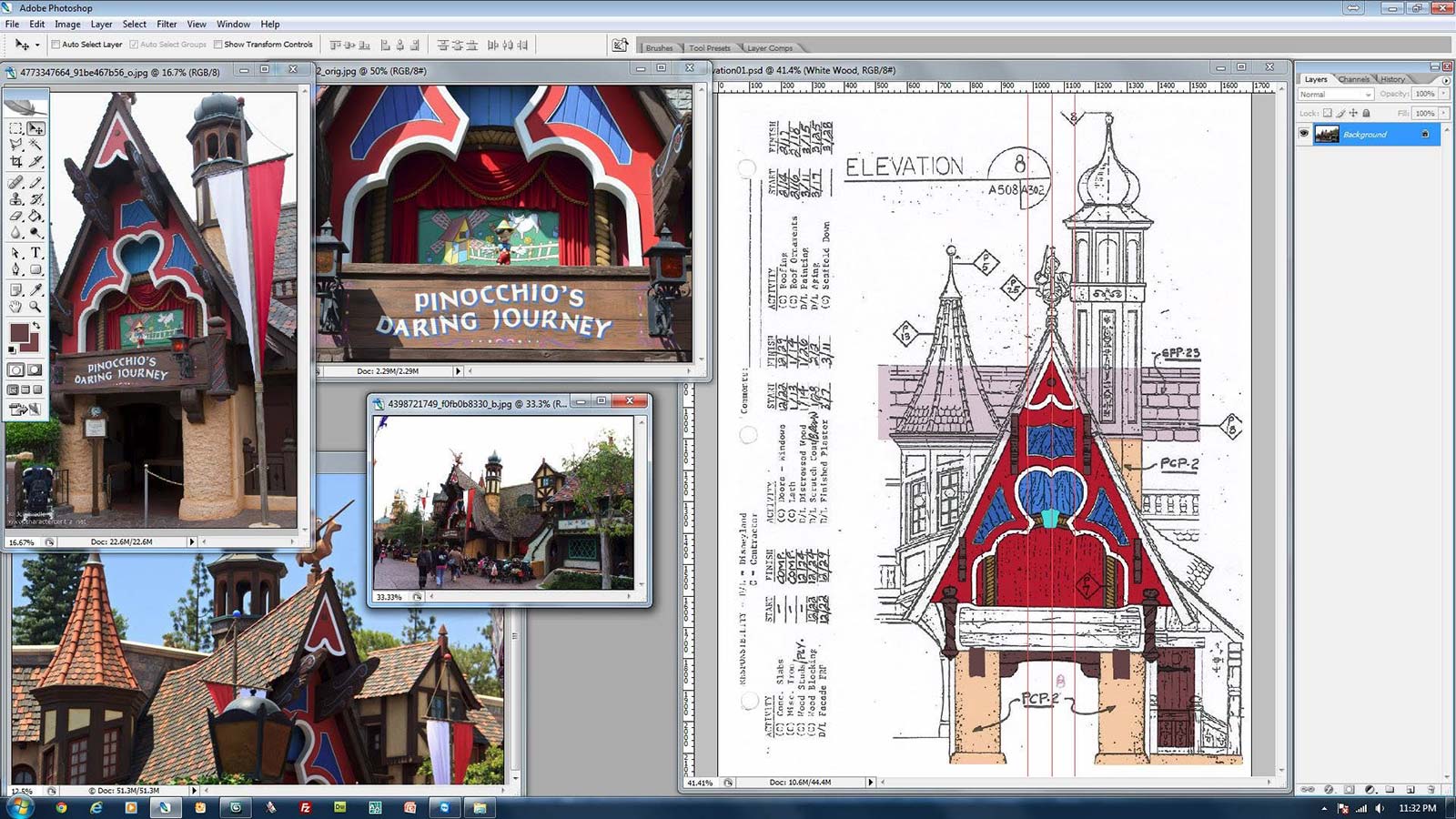Select the Rounded Rectangle shape tool
1456x819 pixels.
(35, 269)
